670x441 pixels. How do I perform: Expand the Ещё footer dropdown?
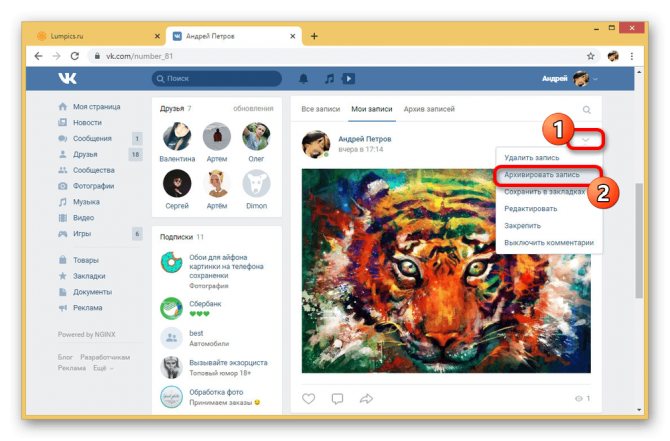click(x=103, y=368)
